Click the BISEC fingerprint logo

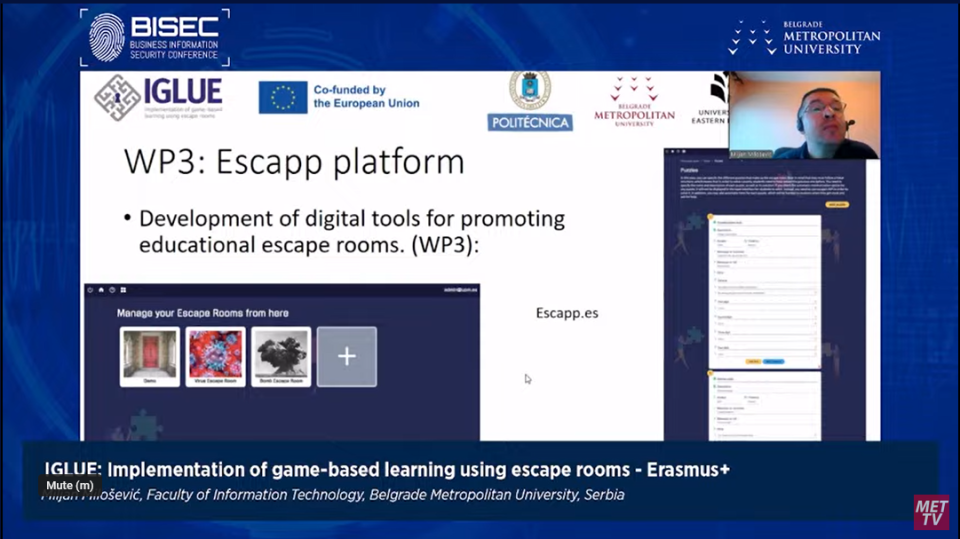107,37
